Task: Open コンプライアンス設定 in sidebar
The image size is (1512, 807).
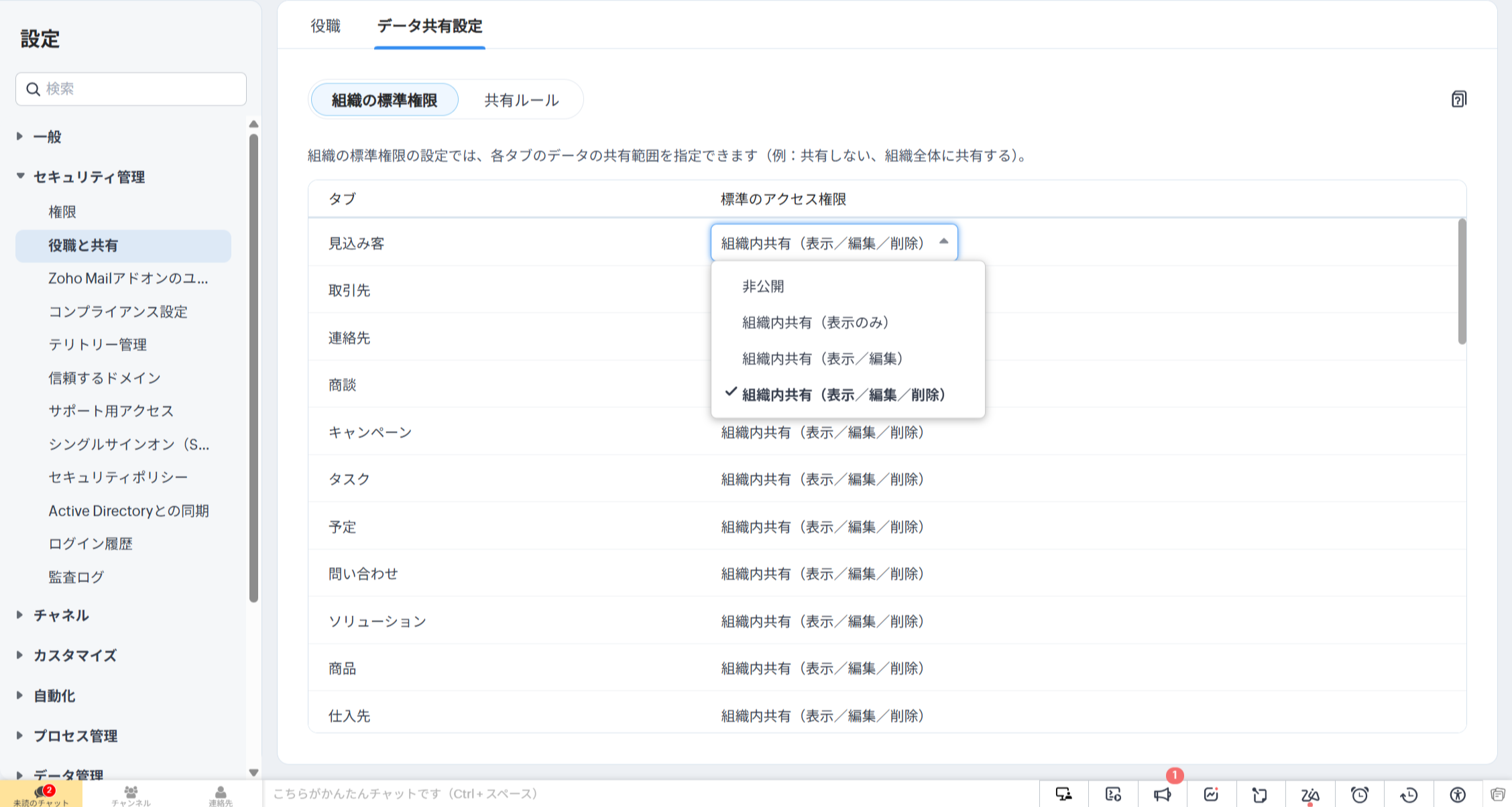Action: 118,312
